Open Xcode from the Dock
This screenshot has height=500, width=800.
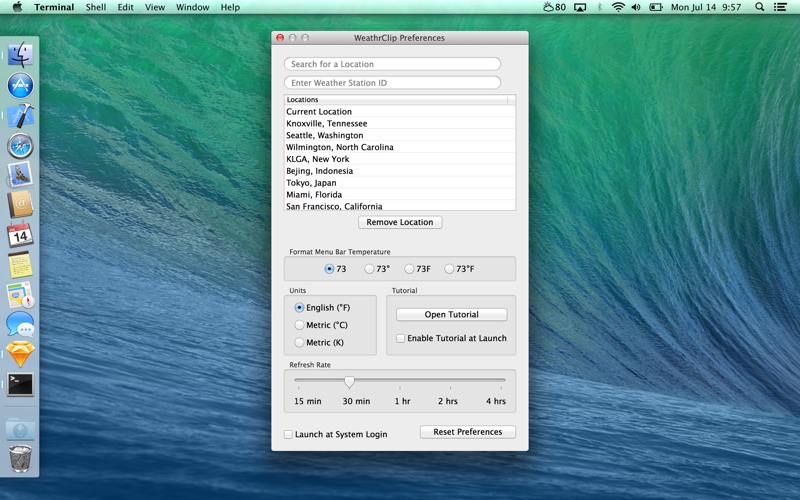tap(20, 116)
